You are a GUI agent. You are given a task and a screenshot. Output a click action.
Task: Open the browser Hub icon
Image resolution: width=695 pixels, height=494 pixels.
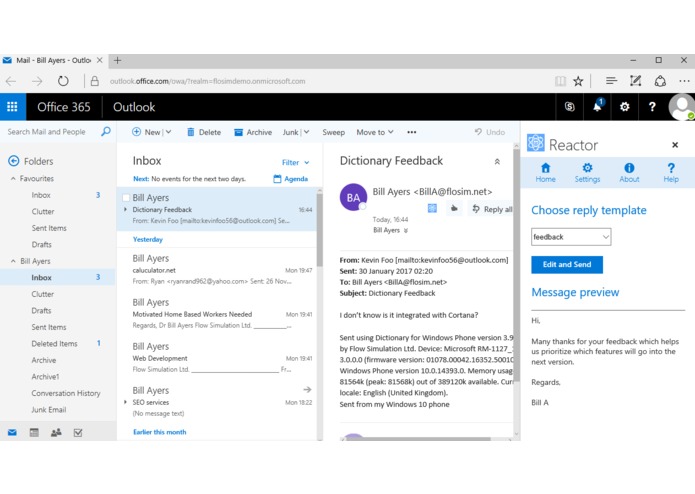(x=611, y=81)
